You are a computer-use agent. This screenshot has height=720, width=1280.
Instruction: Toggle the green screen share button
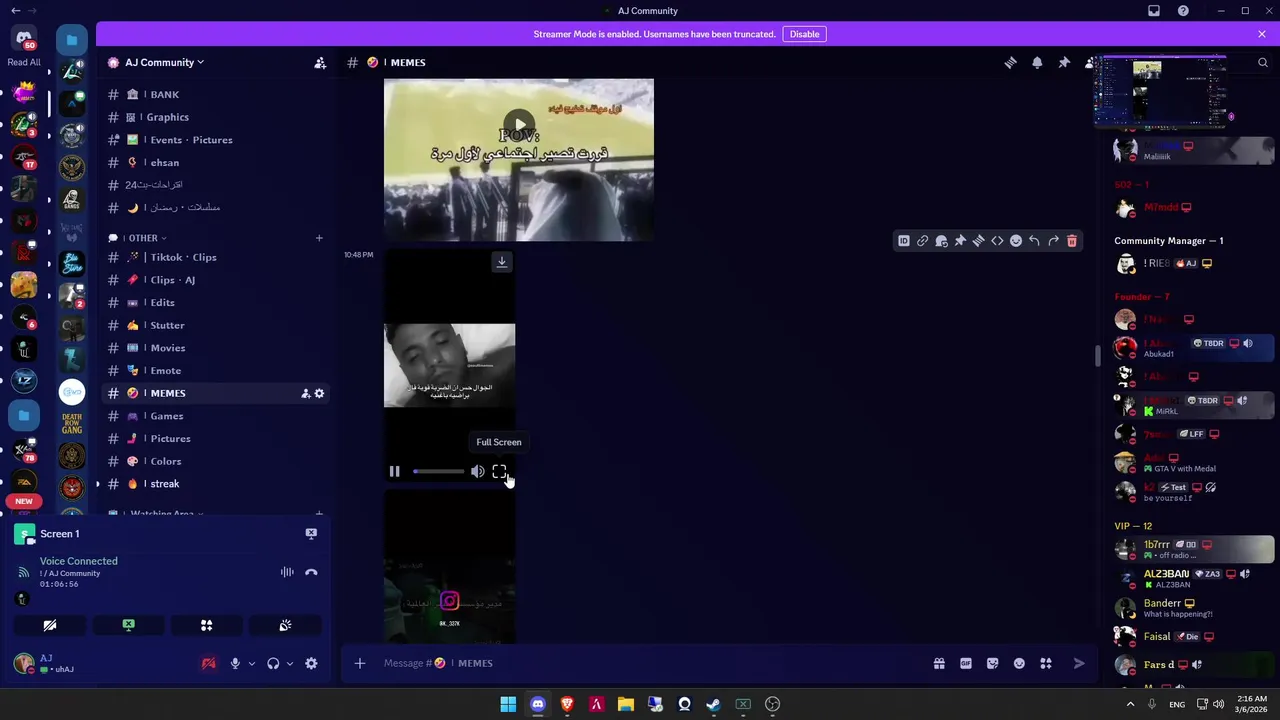pyautogui.click(x=128, y=625)
